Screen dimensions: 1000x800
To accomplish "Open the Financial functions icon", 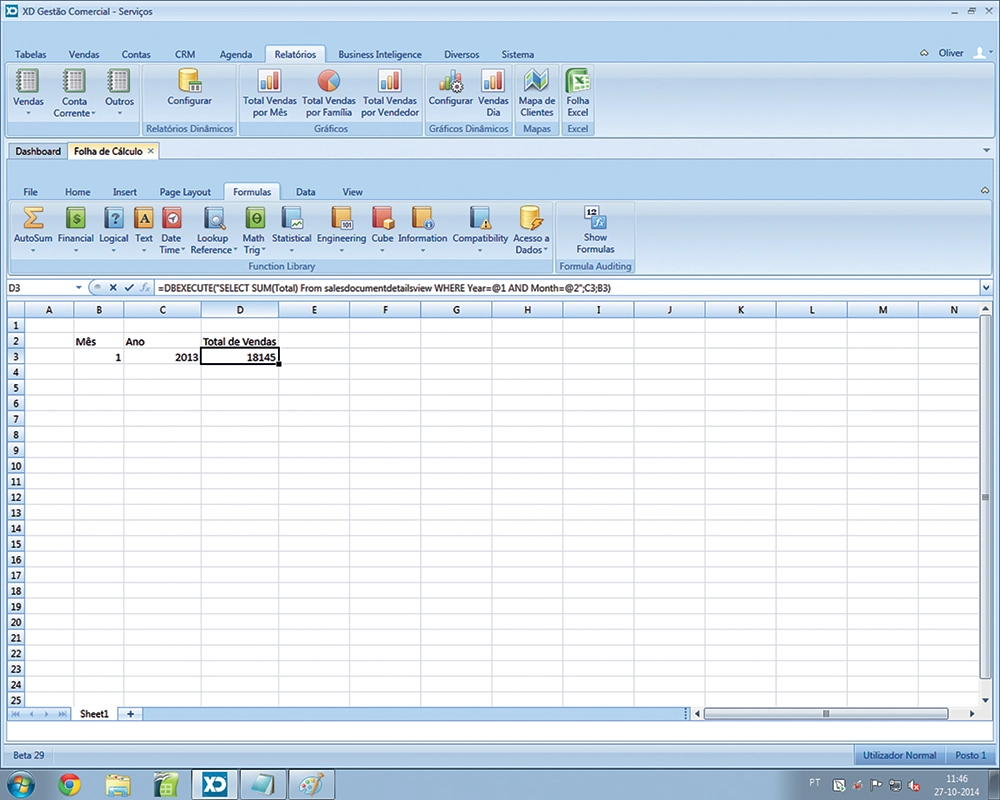I will [x=75, y=219].
